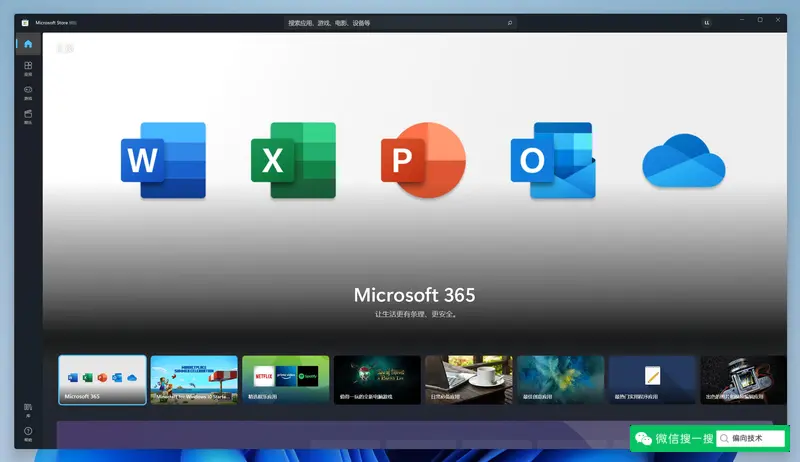Click the Excel icon in the banner

pyautogui.click(x=293, y=160)
